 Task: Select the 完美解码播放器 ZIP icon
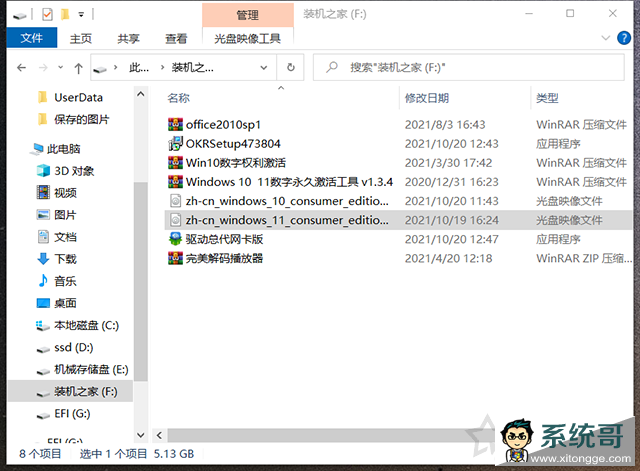(175, 258)
